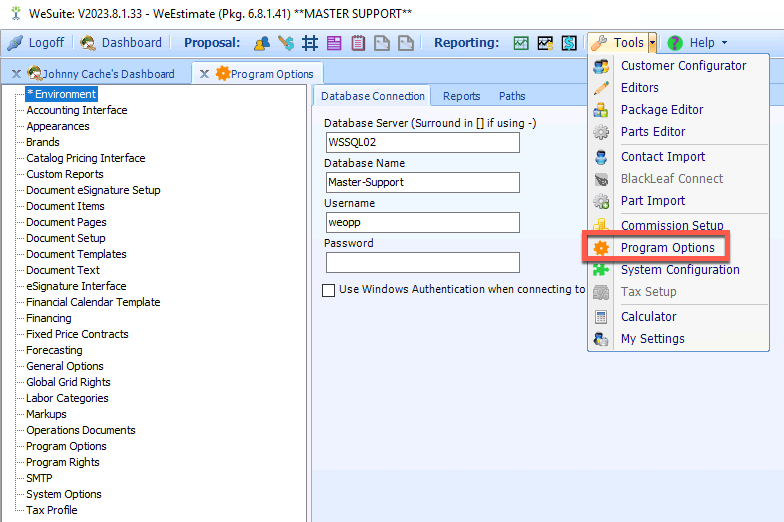Click the Database Server input field
This screenshot has height=522, width=784.
click(422, 142)
